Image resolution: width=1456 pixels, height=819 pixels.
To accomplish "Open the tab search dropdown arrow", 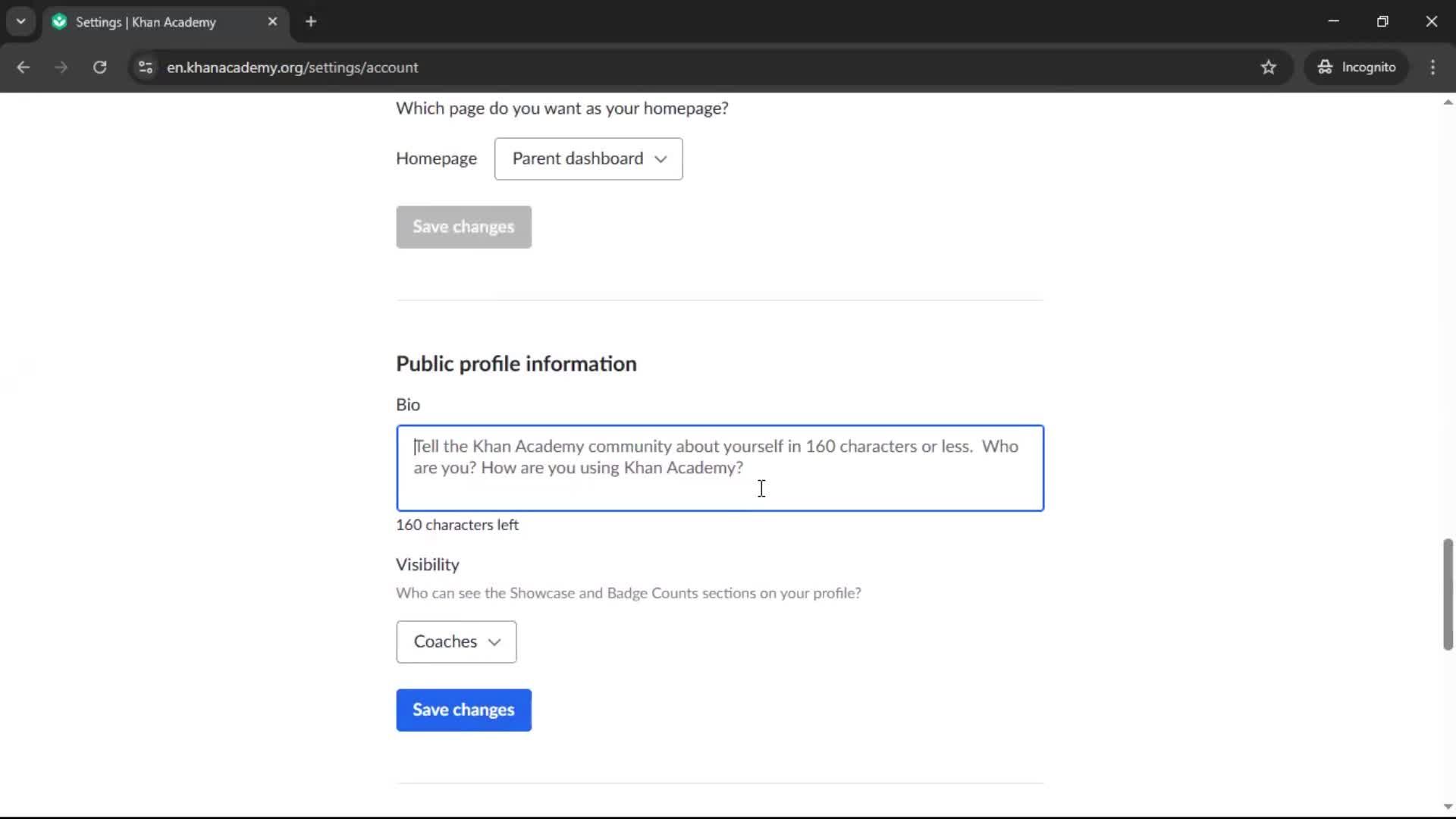I will coord(21,21).
